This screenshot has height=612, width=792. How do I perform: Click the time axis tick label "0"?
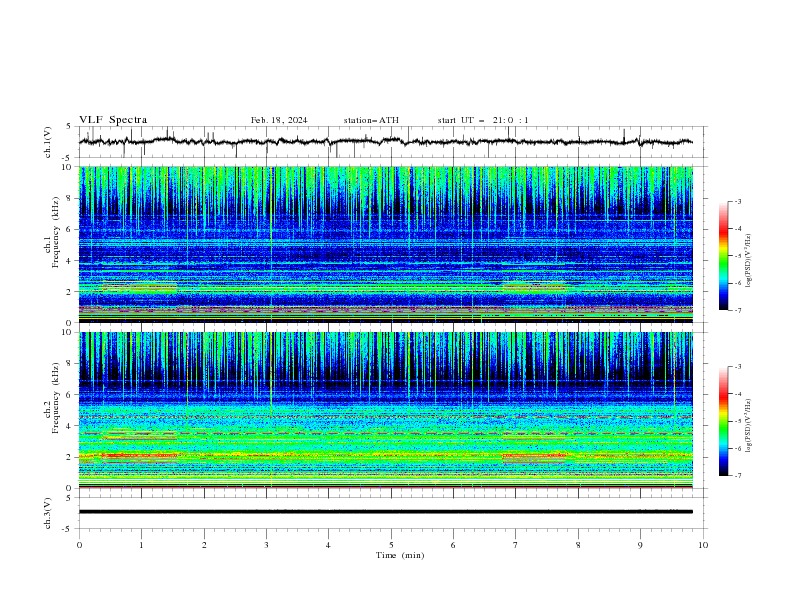(x=79, y=545)
